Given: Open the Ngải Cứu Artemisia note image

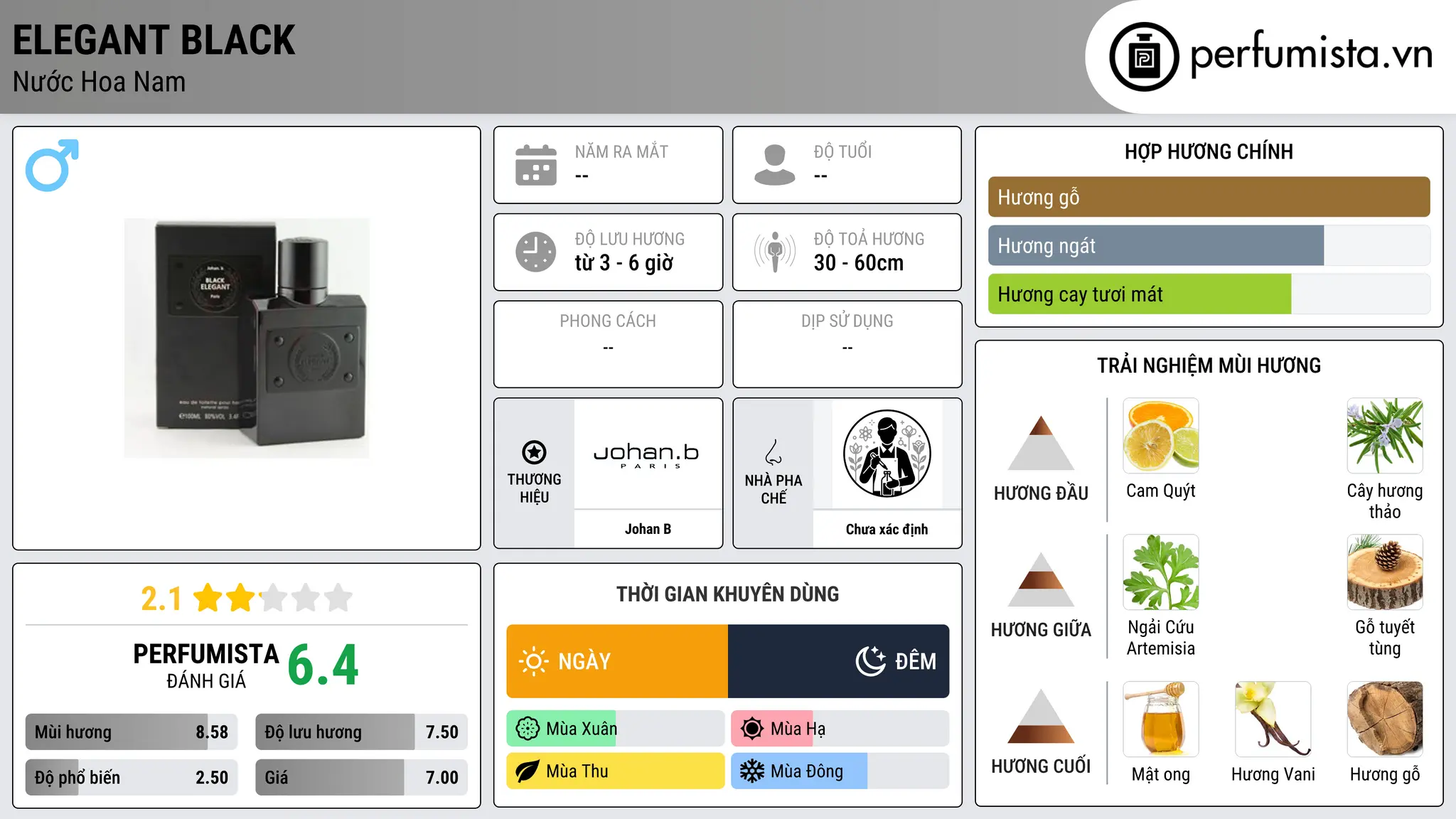Looking at the screenshot, I should (x=1161, y=572).
